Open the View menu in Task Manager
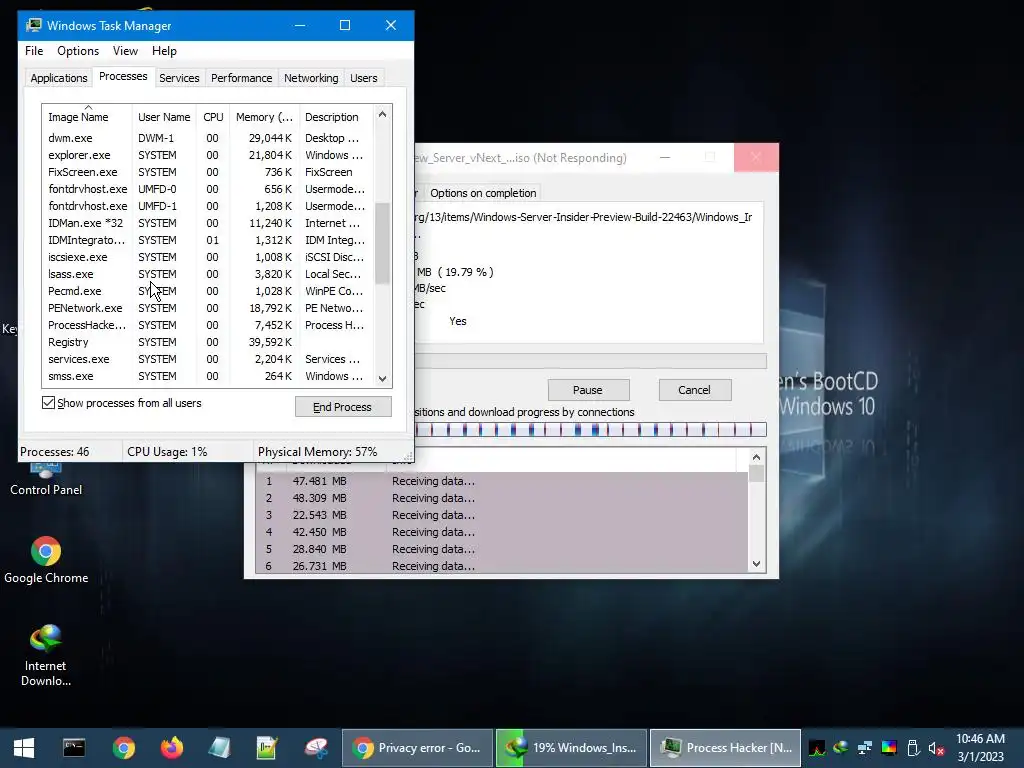 (125, 51)
